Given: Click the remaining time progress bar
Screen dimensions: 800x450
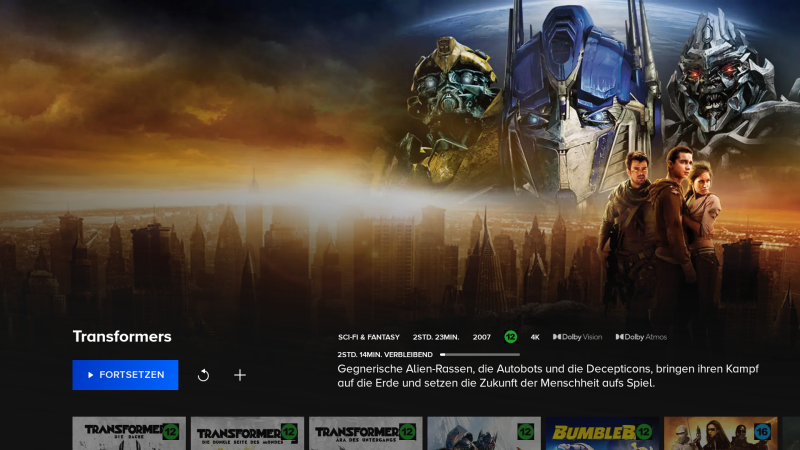Looking at the screenshot, I should click(479, 354).
